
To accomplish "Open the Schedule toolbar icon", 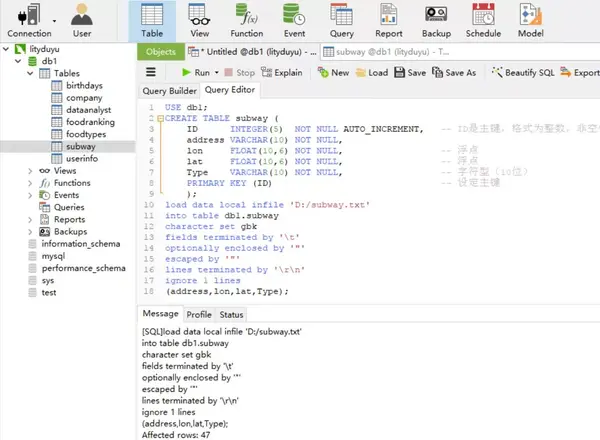I will (483, 21).
